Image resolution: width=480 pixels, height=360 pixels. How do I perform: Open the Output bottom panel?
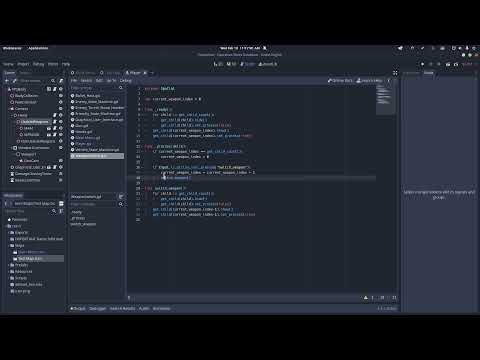(78, 309)
